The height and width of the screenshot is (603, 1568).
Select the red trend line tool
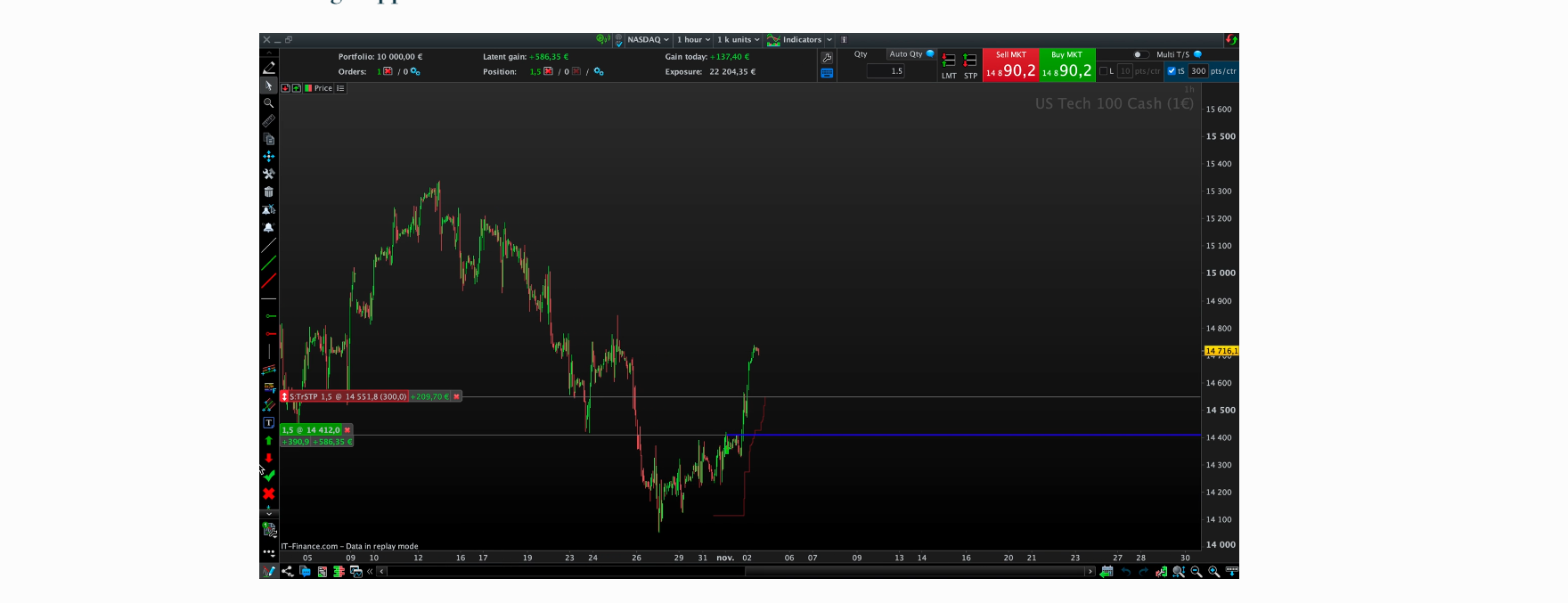pos(268,281)
